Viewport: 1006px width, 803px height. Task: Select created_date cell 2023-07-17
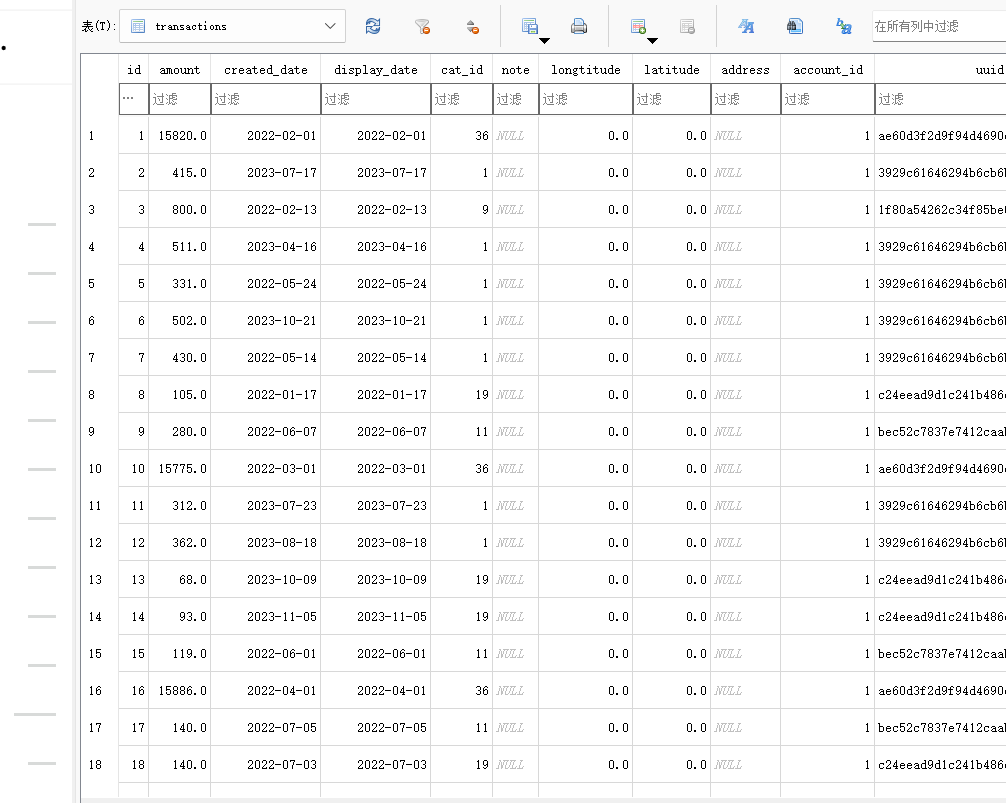[x=266, y=173]
